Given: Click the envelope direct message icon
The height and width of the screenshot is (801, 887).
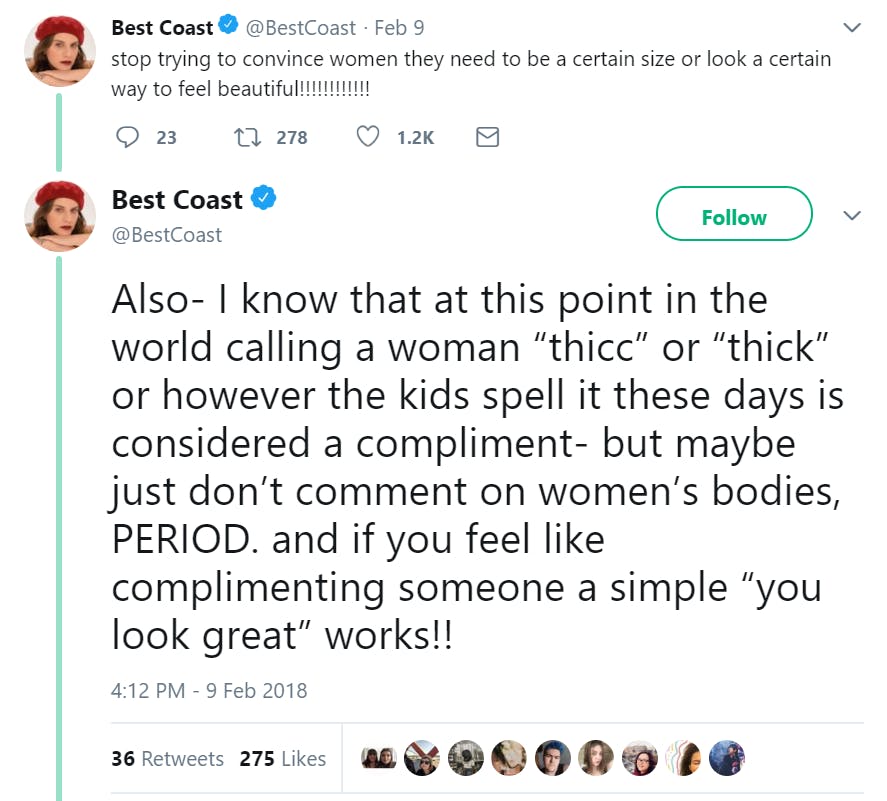Looking at the screenshot, I should [487, 137].
